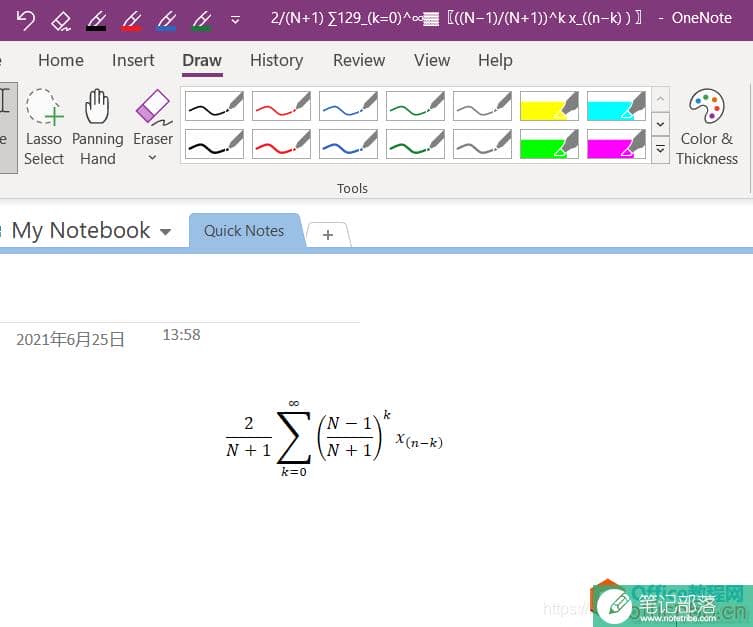Open the Insert tab
The height and width of the screenshot is (627, 753).
(x=133, y=60)
